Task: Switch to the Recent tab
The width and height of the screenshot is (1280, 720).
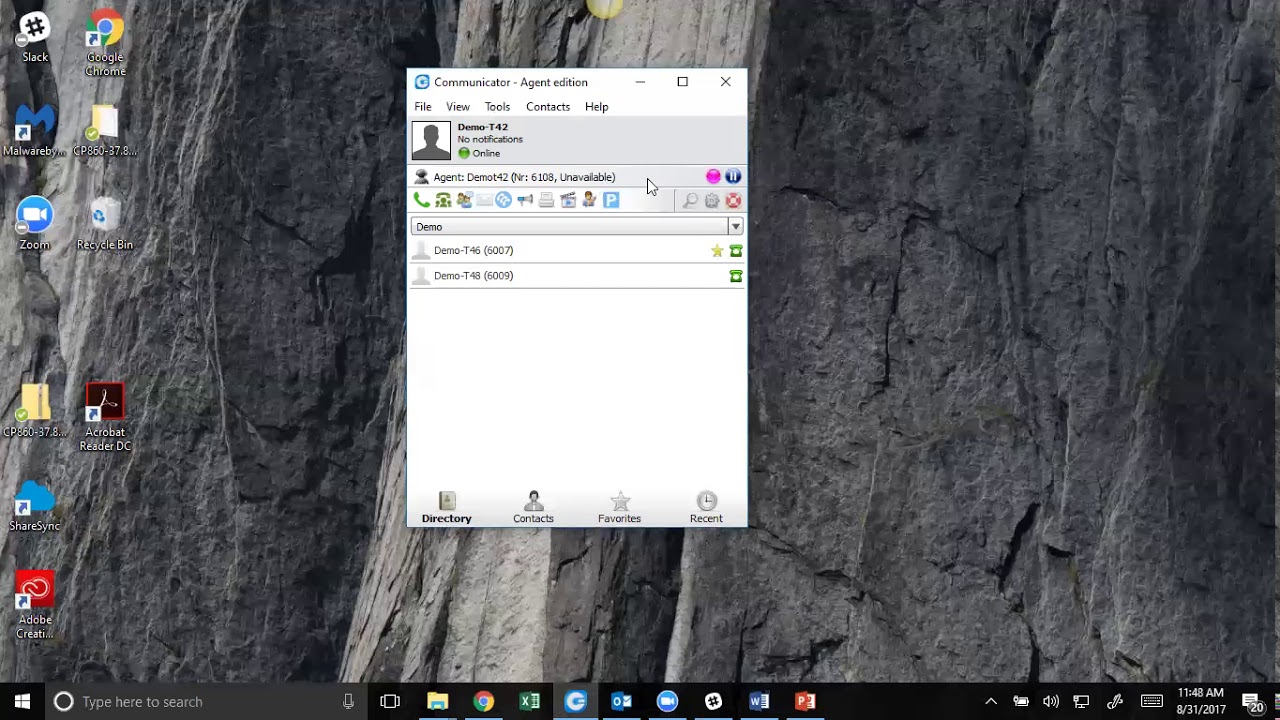Action: (x=706, y=508)
